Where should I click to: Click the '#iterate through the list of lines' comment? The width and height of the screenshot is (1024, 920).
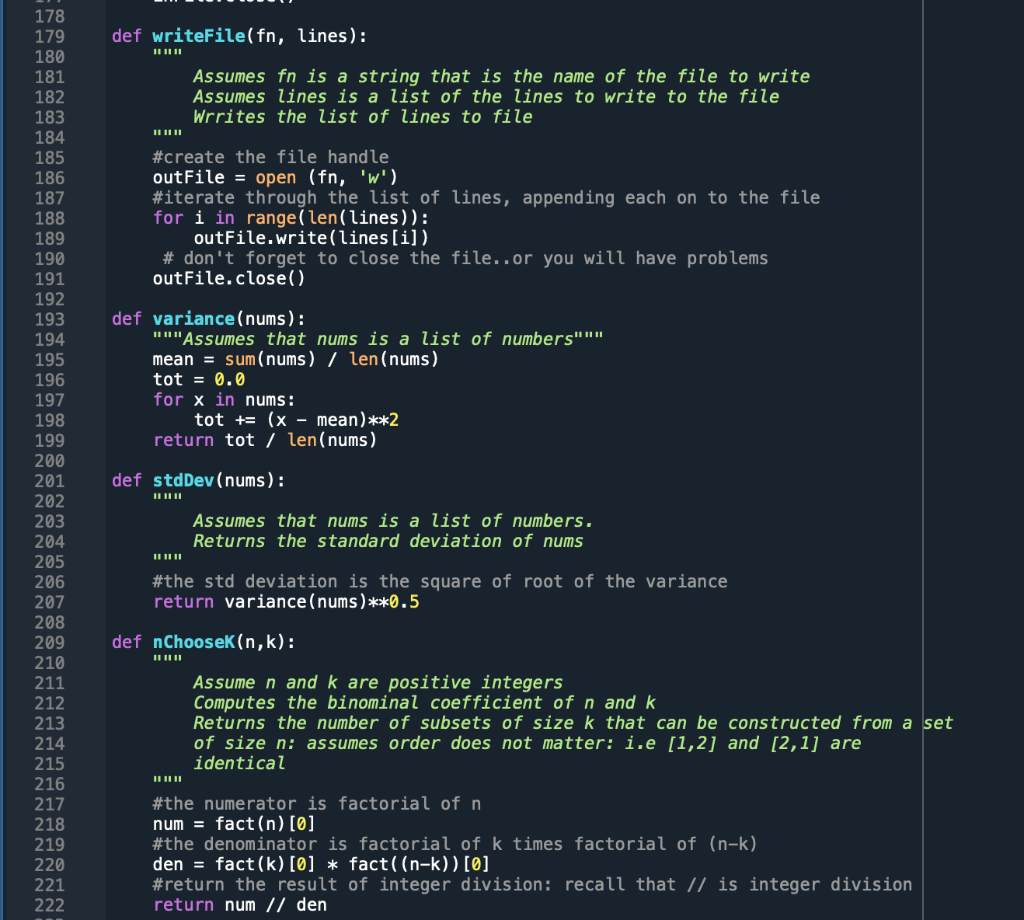tap(486, 198)
